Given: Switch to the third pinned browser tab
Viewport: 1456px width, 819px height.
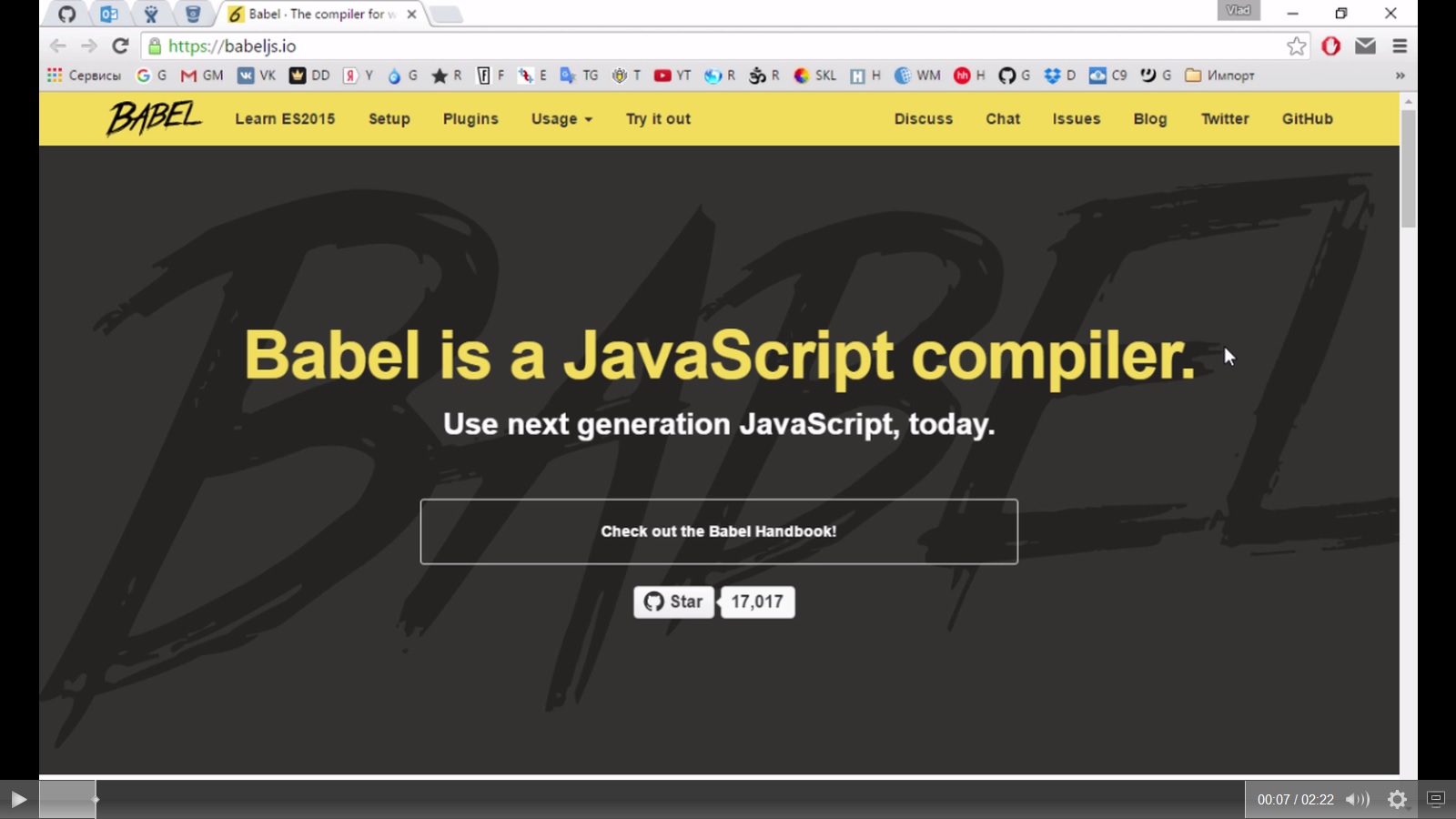Looking at the screenshot, I should tap(151, 14).
